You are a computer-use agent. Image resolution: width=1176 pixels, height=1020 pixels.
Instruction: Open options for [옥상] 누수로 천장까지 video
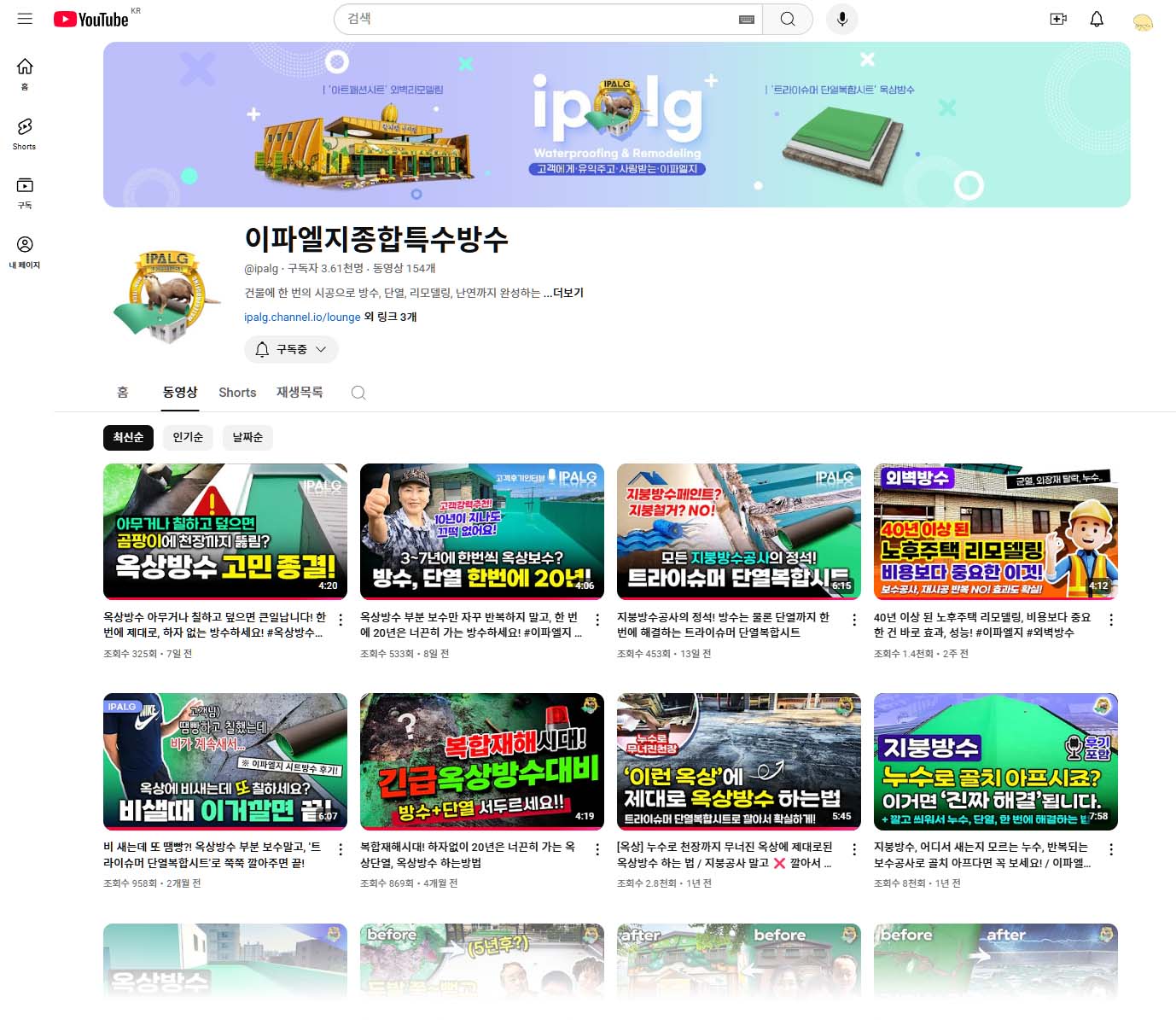(x=854, y=850)
